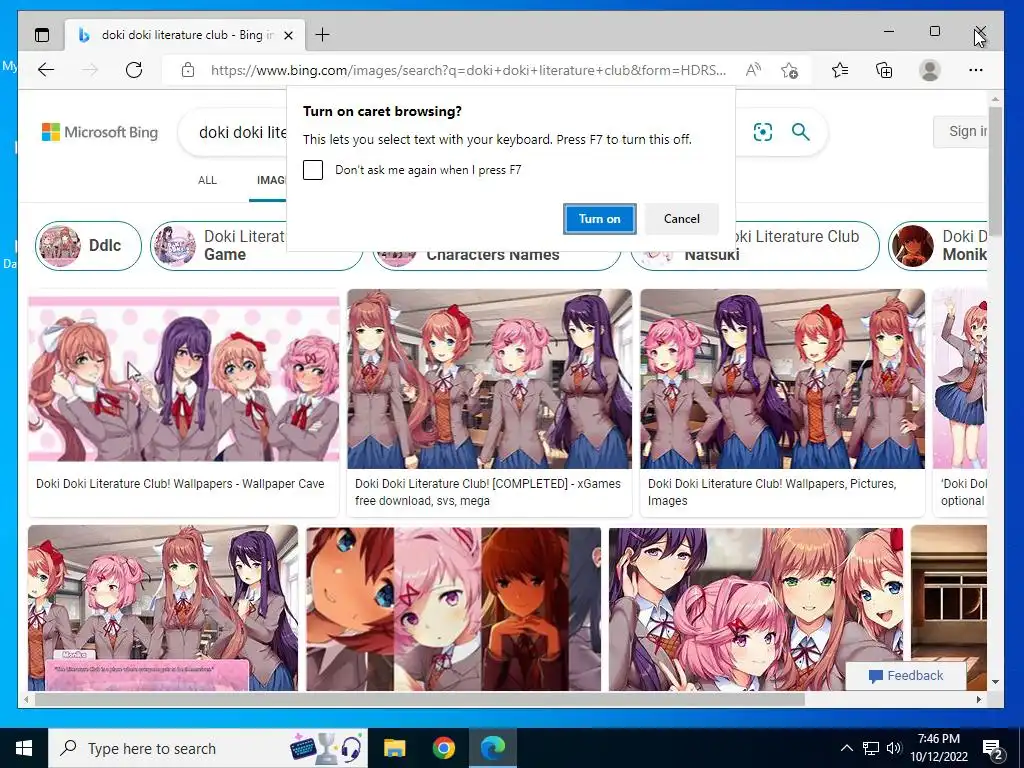Search using an image (visual search)
The height and width of the screenshot is (768, 1024).
tap(763, 132)
